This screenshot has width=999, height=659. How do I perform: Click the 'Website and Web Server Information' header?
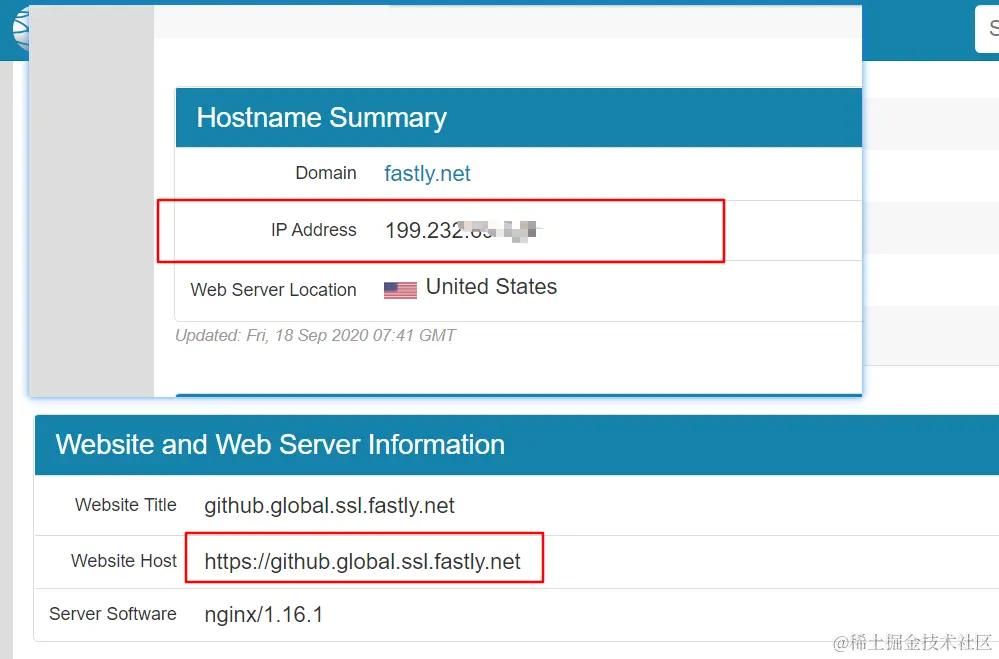517,445
